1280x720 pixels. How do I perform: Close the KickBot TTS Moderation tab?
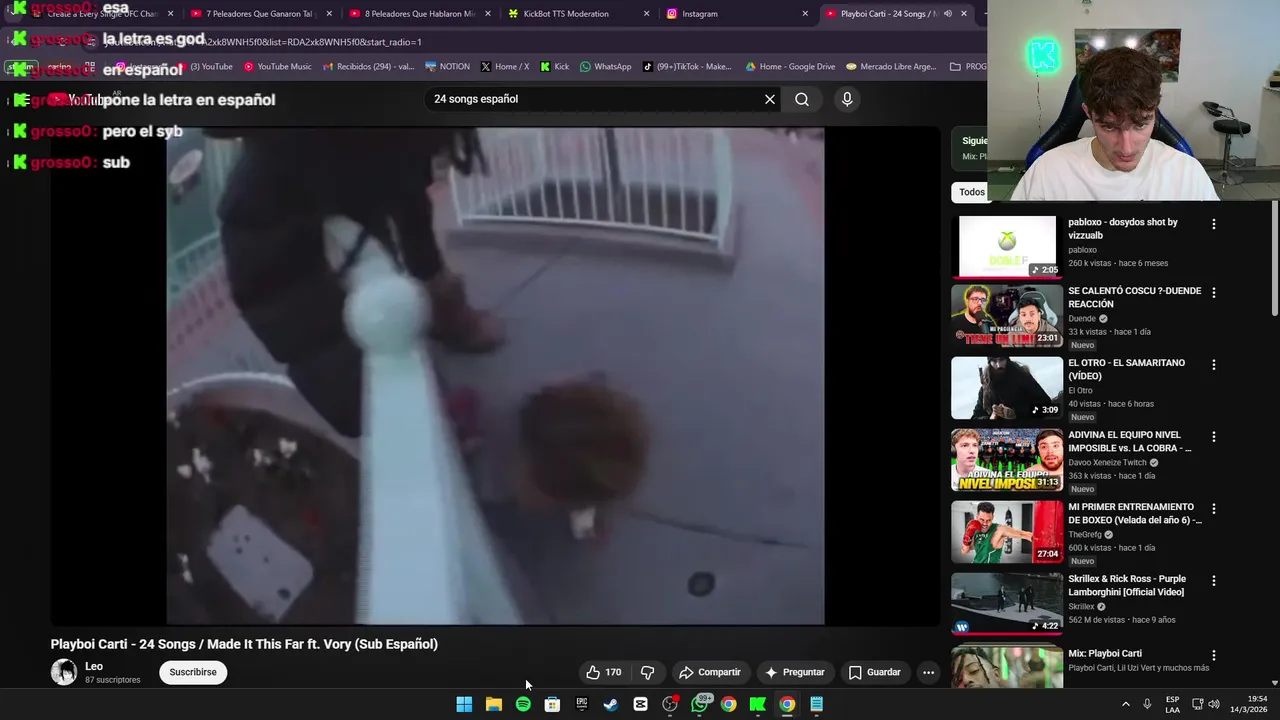point(646,14)
